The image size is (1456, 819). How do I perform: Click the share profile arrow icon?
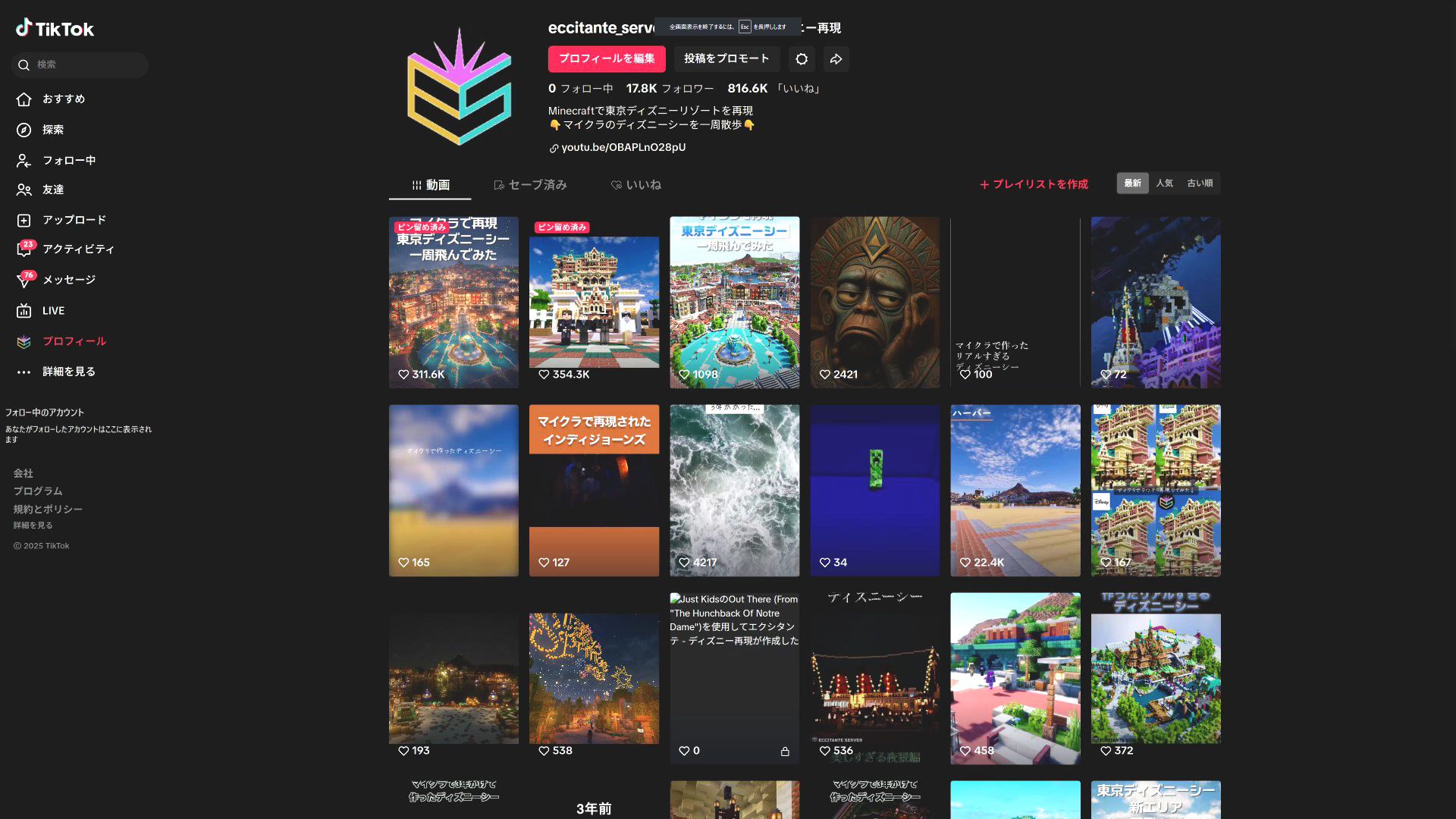[x=836, y=59]
